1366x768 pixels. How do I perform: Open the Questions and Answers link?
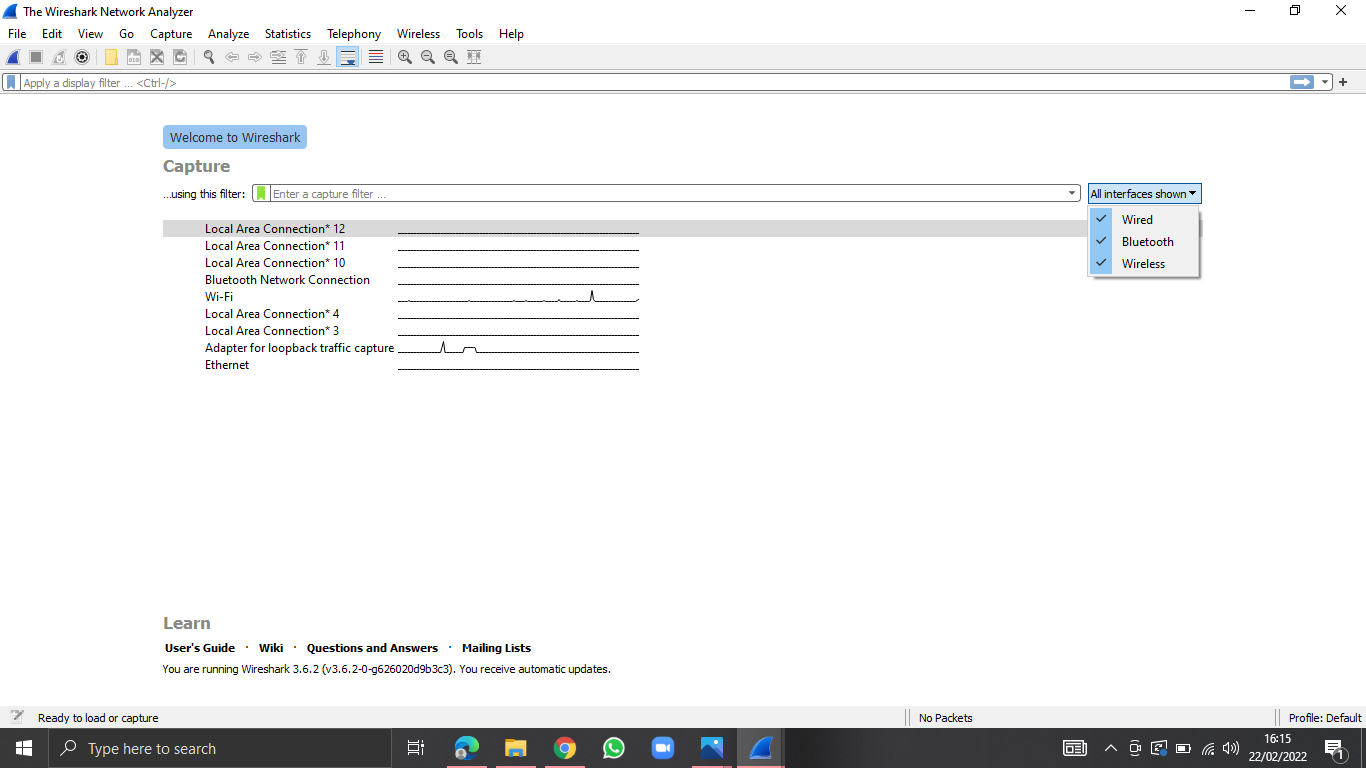click(372, 648)
